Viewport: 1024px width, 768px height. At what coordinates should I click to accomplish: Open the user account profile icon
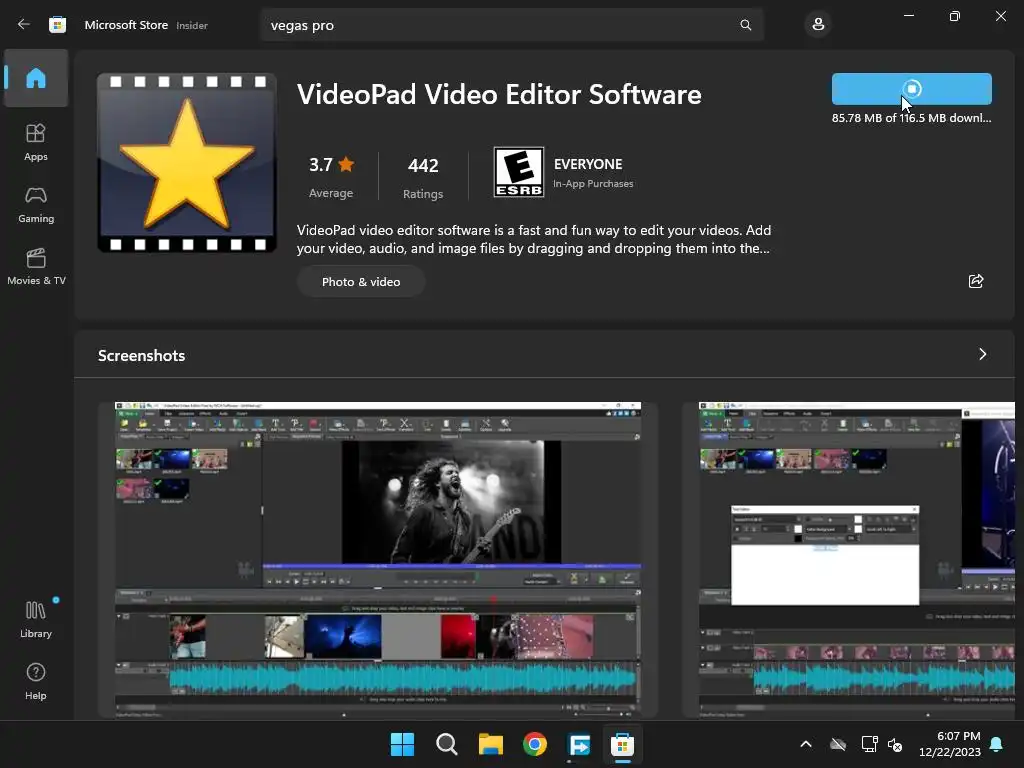click(818, 25)
